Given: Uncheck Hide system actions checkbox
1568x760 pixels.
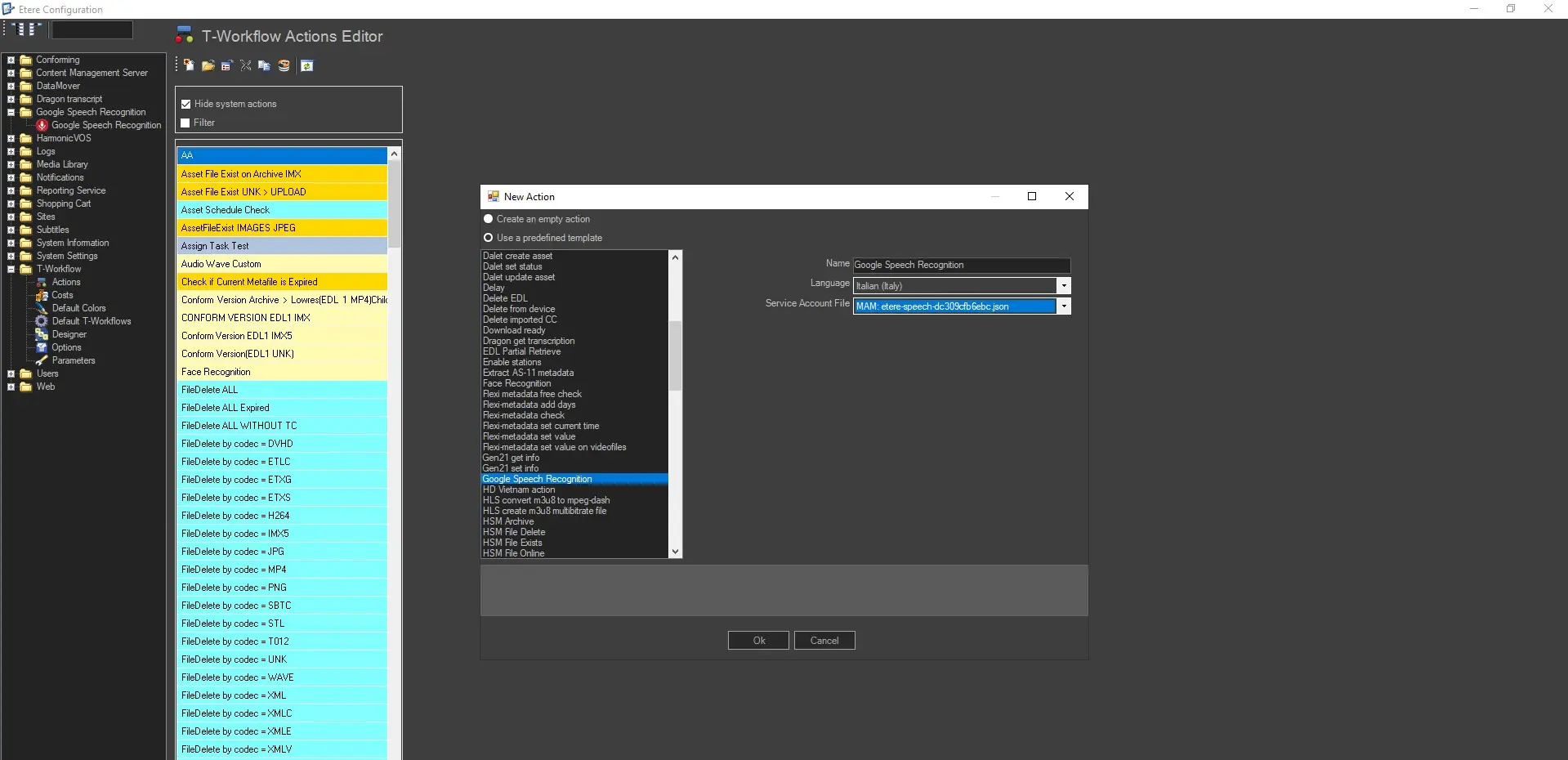Looking at the screenshot, I should [x=186, y=104].
